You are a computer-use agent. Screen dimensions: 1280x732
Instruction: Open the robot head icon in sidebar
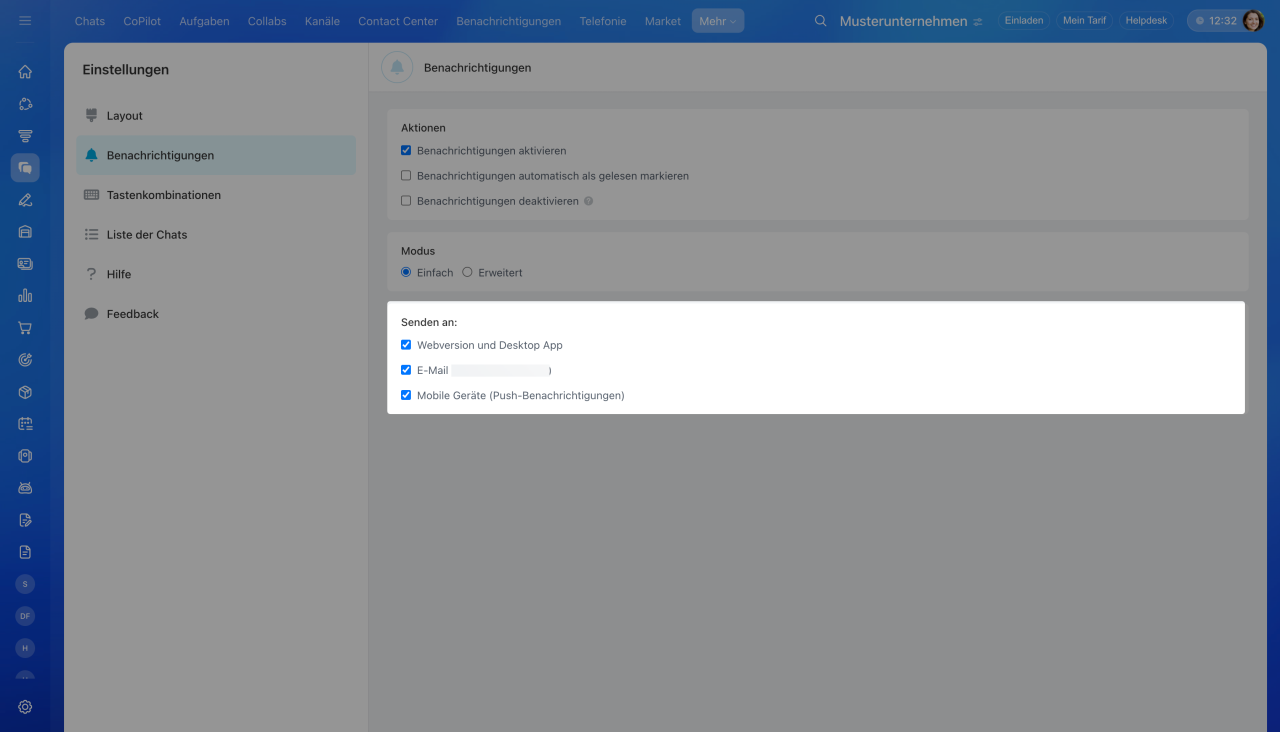coord(25,488)
